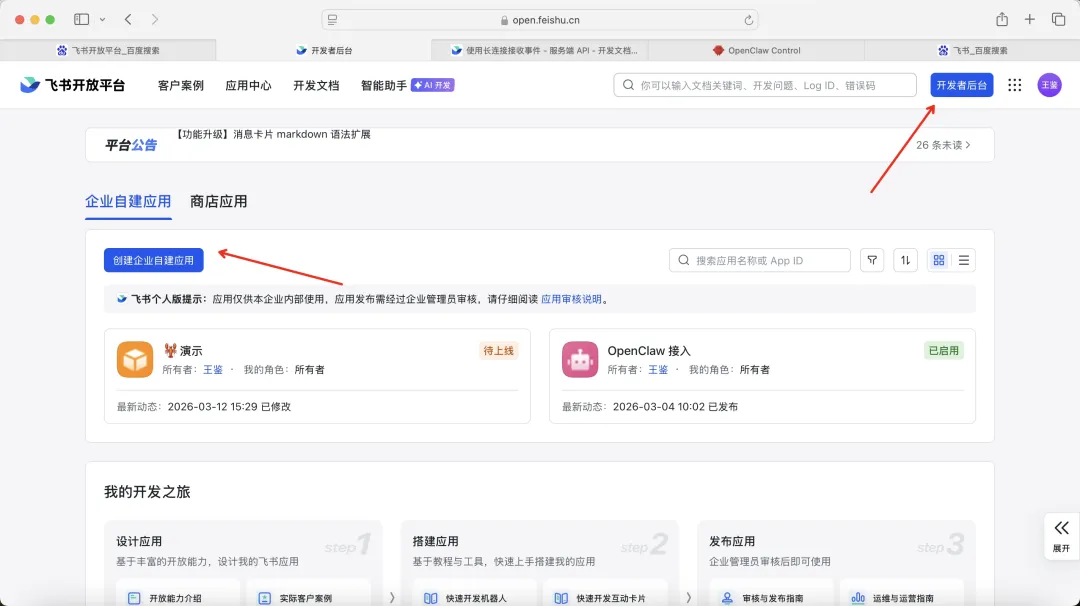Open 26 条未读 announcements
The width and height of the screenshot is (1080, 606).
(x=943, y=145)
